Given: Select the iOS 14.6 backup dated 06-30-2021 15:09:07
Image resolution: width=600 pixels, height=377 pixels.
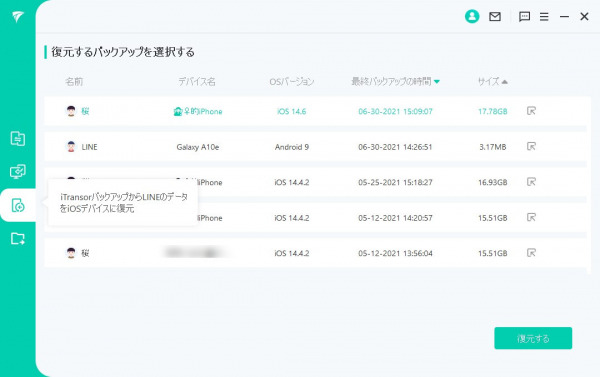Looking at the screenshot, I should coord(315,111).
